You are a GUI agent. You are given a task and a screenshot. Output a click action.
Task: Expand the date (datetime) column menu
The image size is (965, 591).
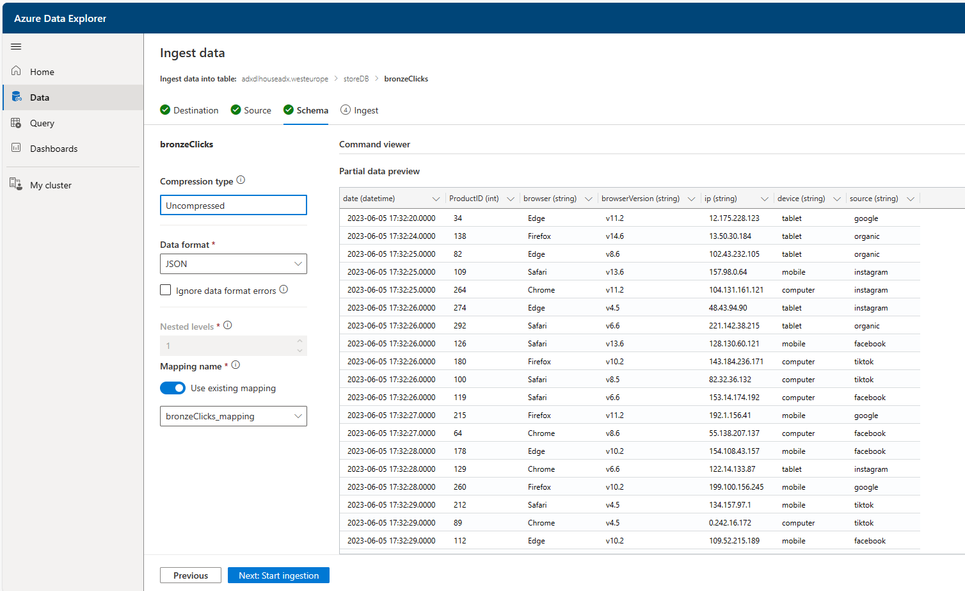pos(436,199)
